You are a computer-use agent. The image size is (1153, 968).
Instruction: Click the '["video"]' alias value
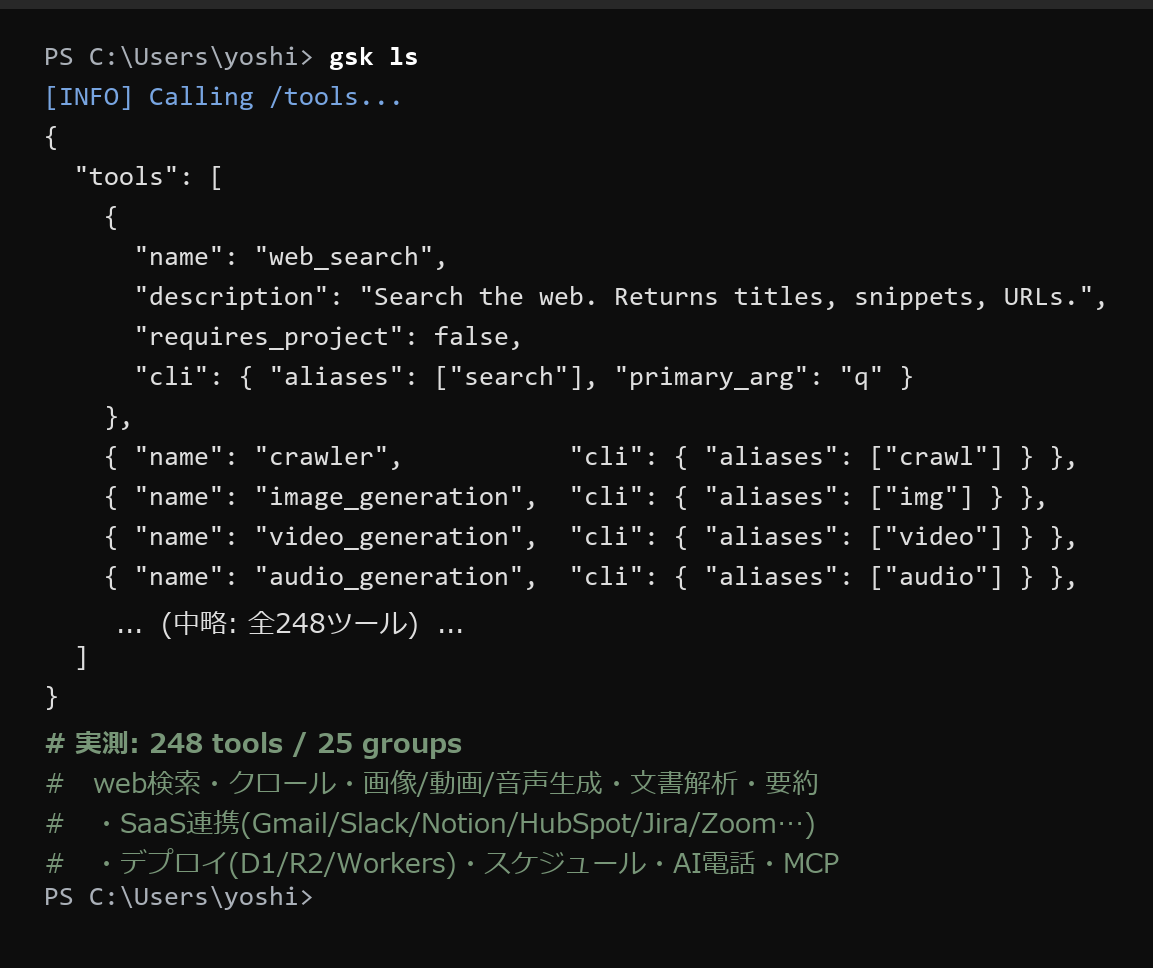935,537
